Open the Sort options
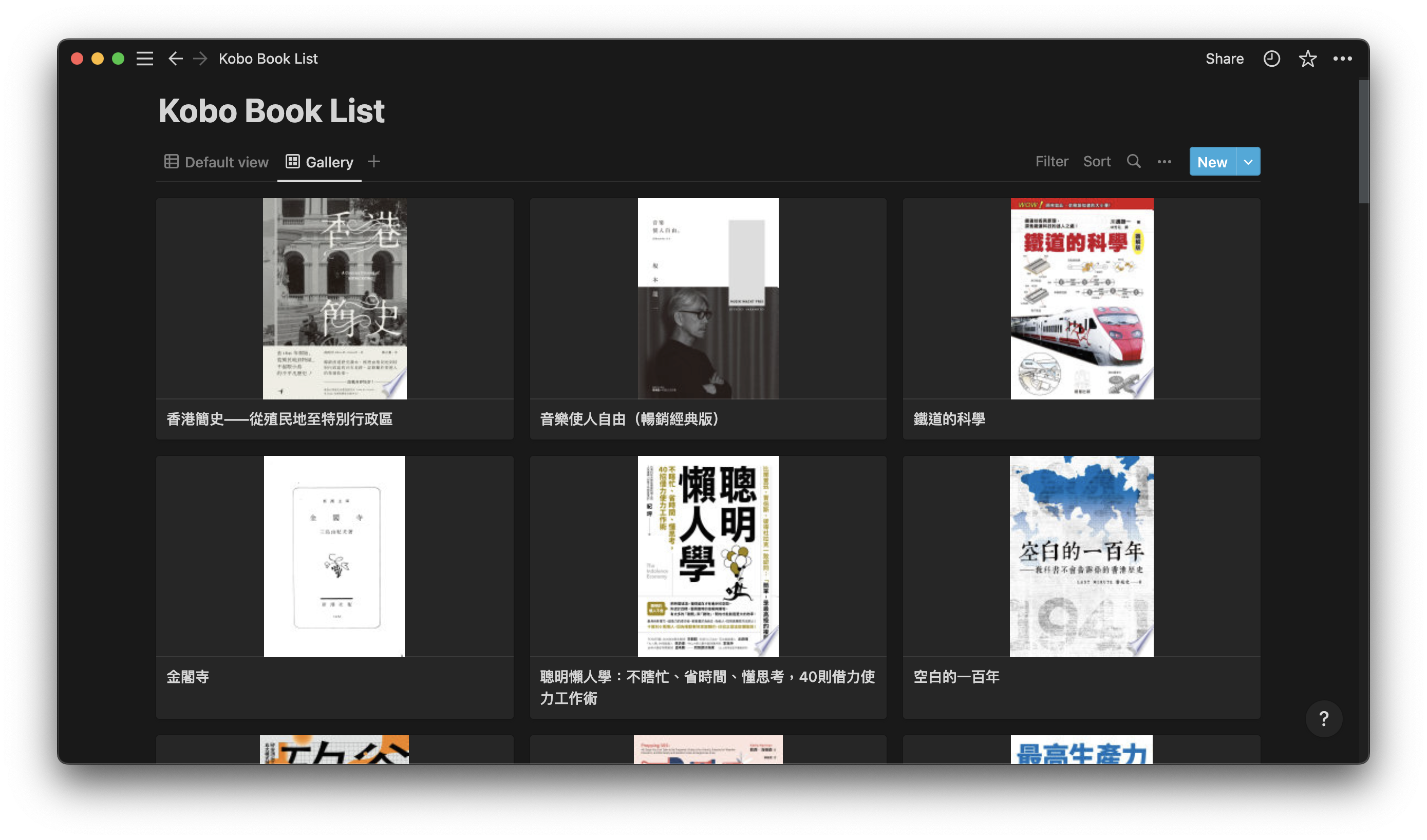The image size is (1427, 840). (1096, 161)
